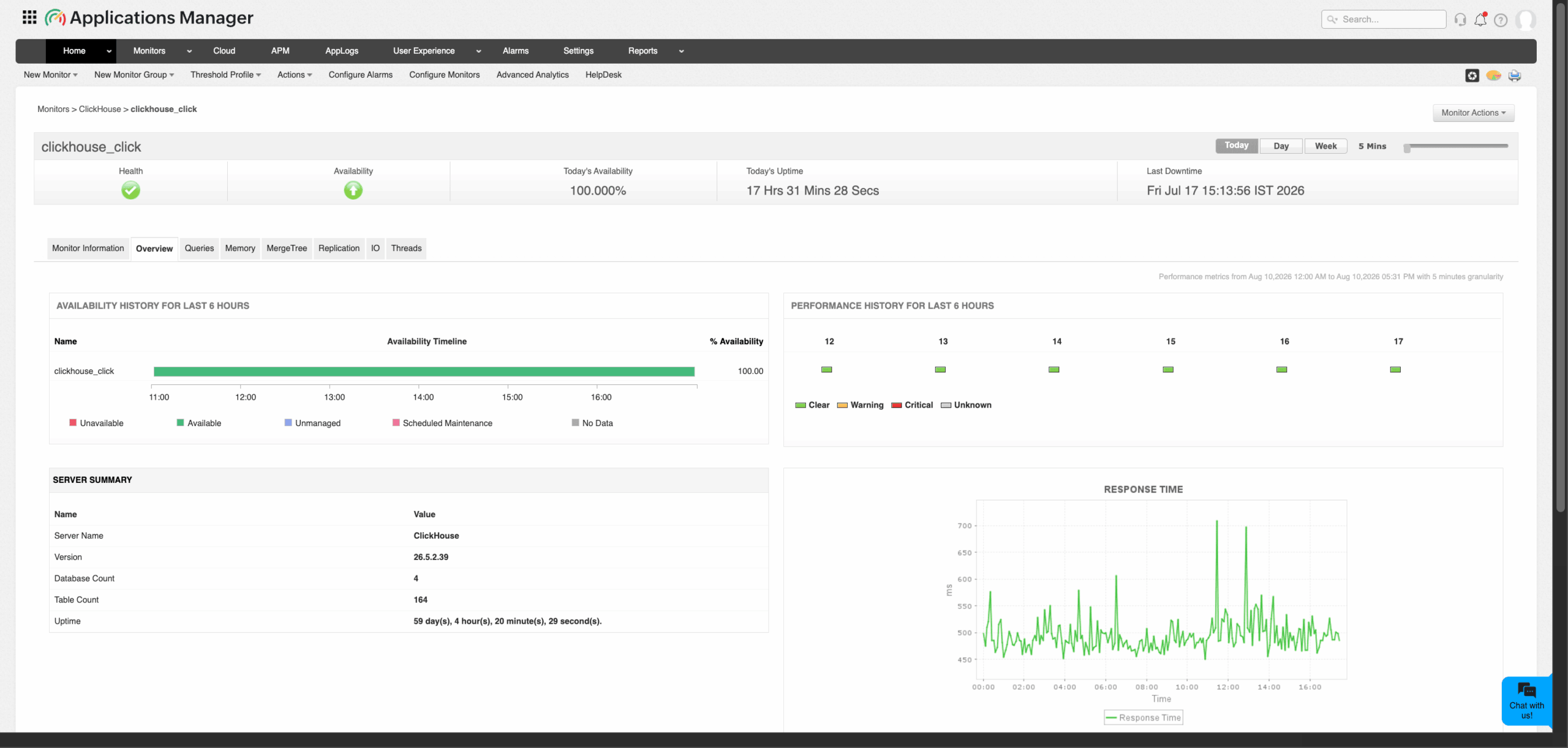This screenshot has height=748, width=1568.
Task: Open the notifications bell icon
Action: point(1480,20)
